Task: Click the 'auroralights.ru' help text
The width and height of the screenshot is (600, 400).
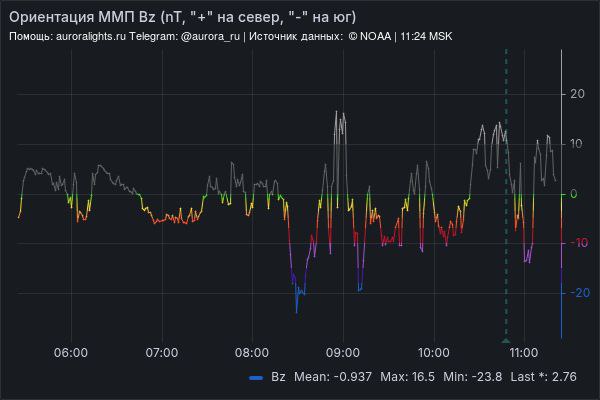Action: (x=91, y=37)
